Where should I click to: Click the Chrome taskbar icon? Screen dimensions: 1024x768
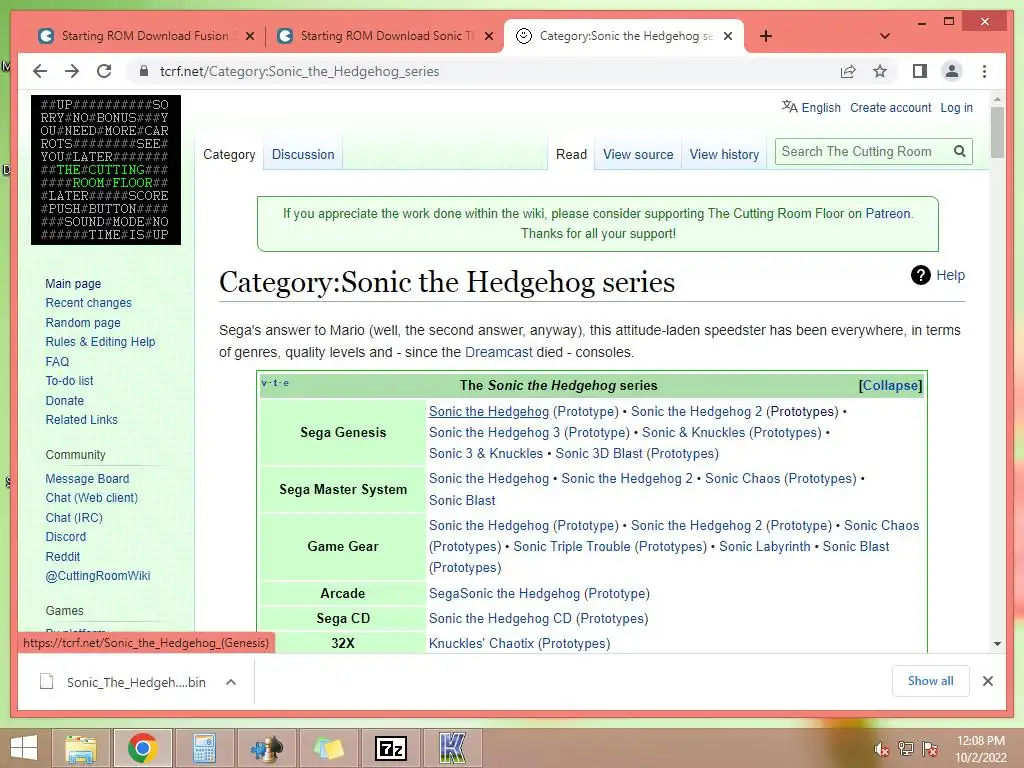pos(142,748)
